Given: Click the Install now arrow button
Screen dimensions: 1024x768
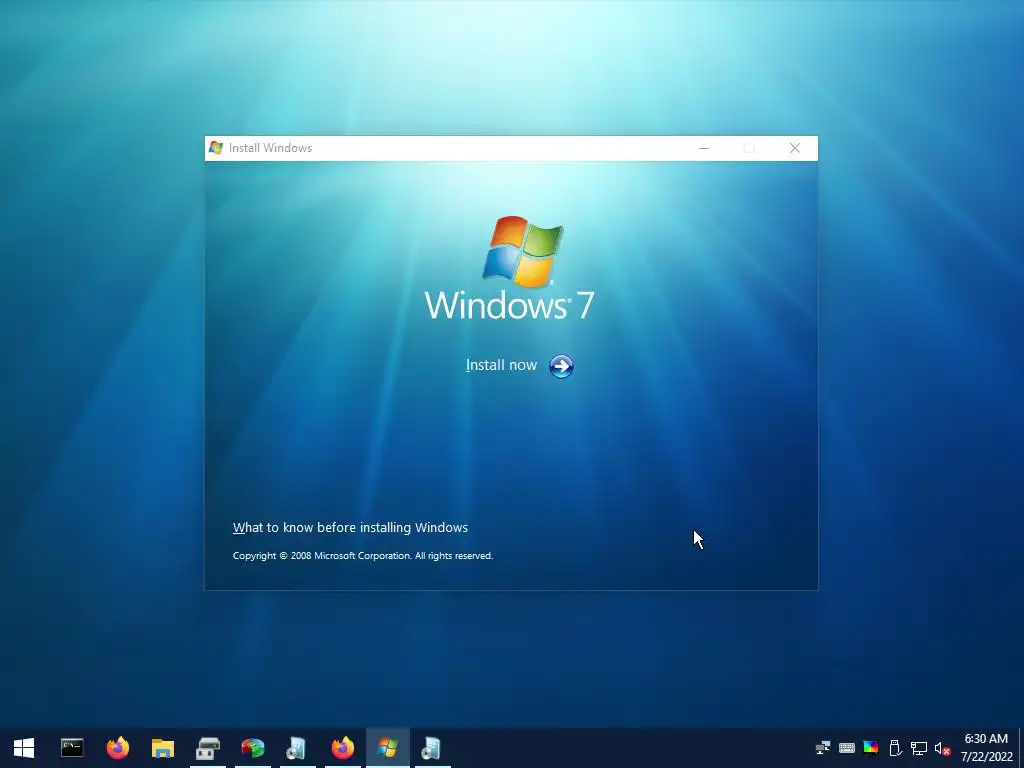Looking at the screenshot, I should (561, 366).
